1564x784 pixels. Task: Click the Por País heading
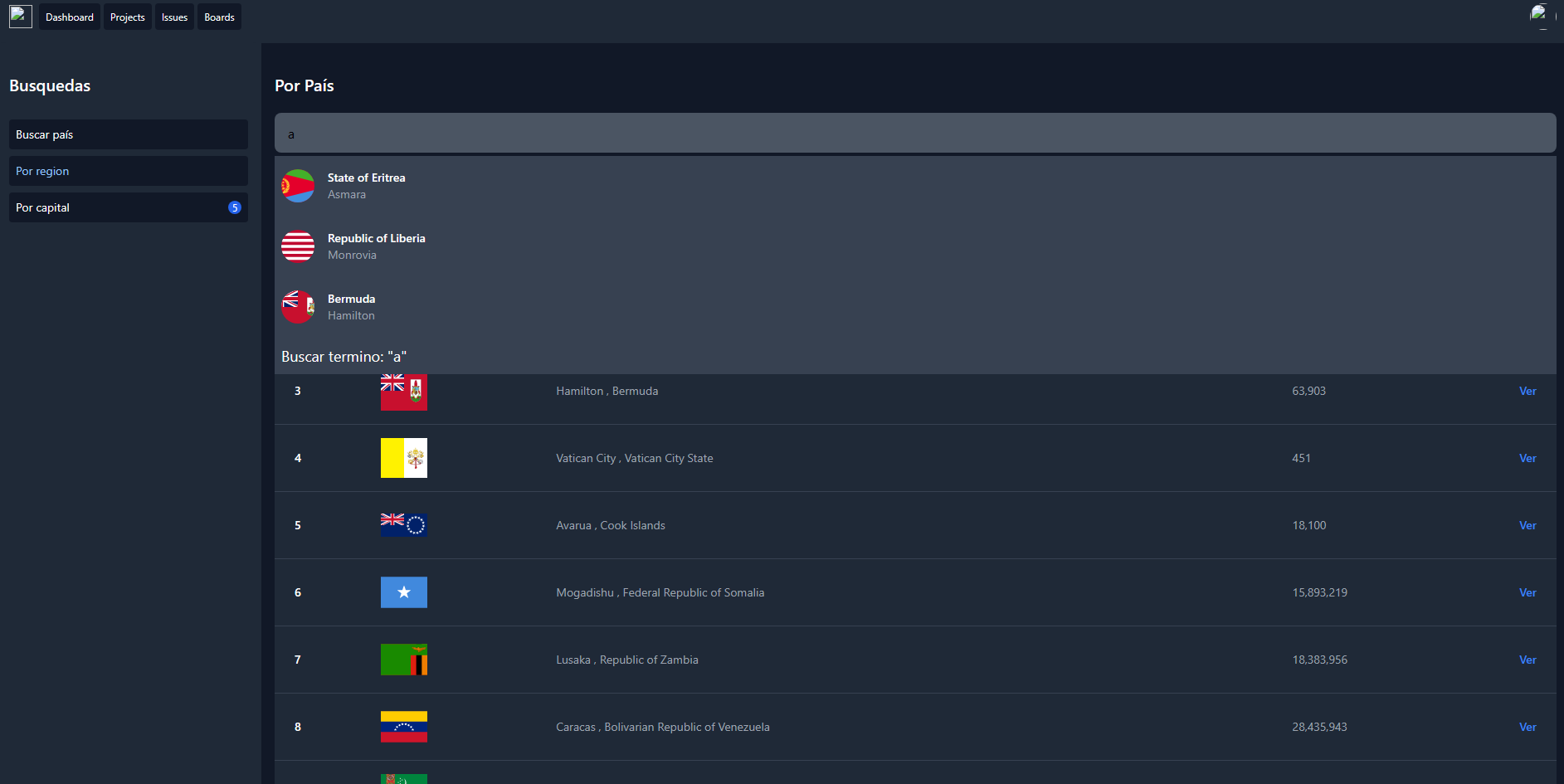(x=305, y=85)
